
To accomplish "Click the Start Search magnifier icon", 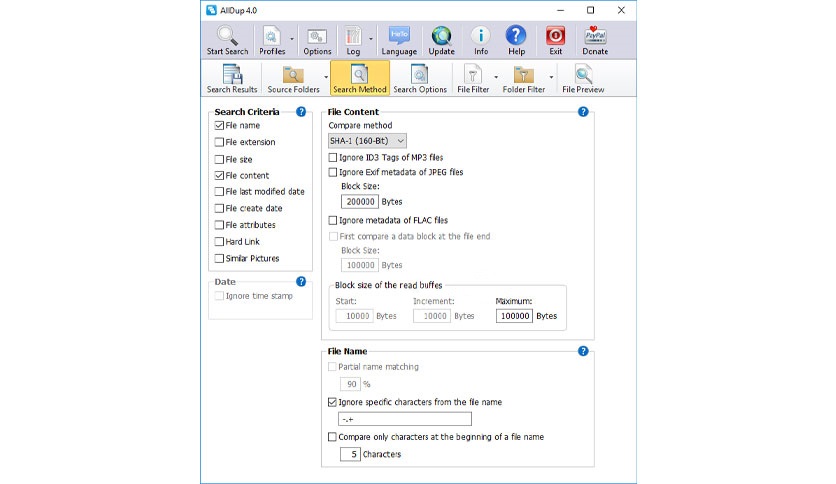I will click(227, 37).
